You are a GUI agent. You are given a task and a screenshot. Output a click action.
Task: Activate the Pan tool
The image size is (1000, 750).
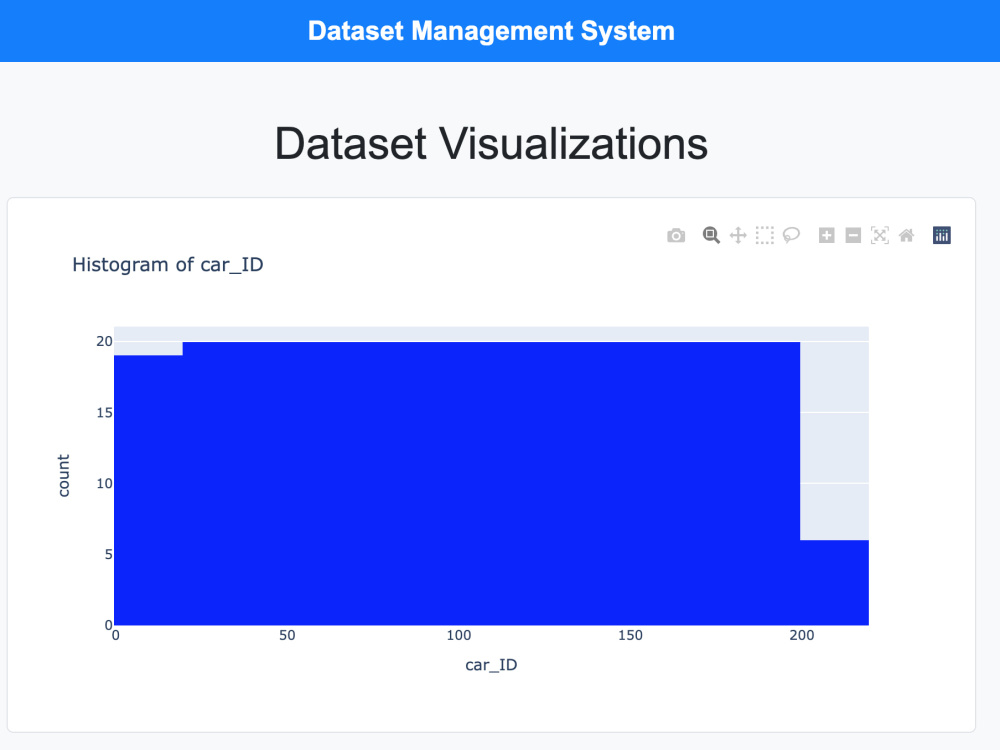click(738, 235)
